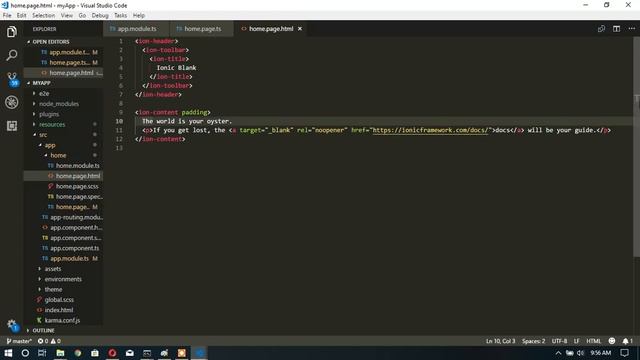Click the errors and warnings status indicator
The height and width of the screenshot is (360, 640).
pos(49,341)
